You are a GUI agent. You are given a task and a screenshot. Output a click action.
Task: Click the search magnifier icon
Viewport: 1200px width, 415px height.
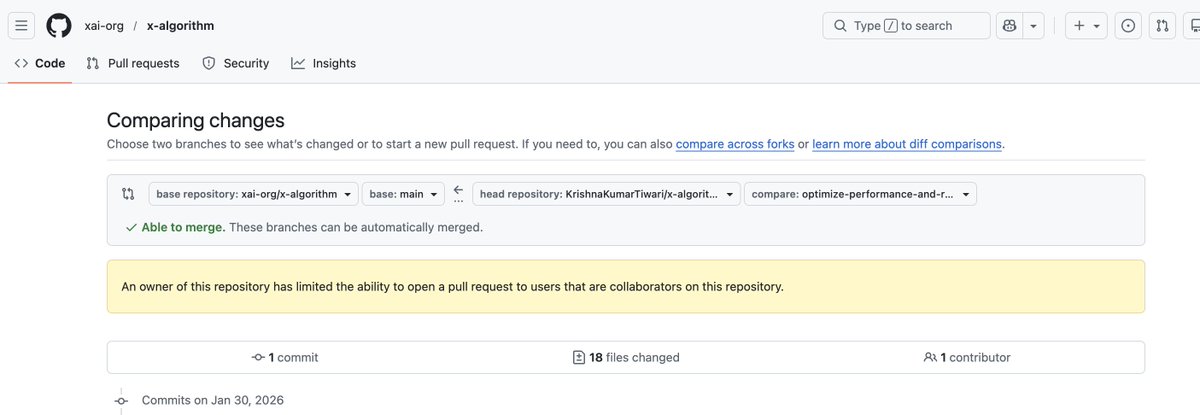click(841, 26)
